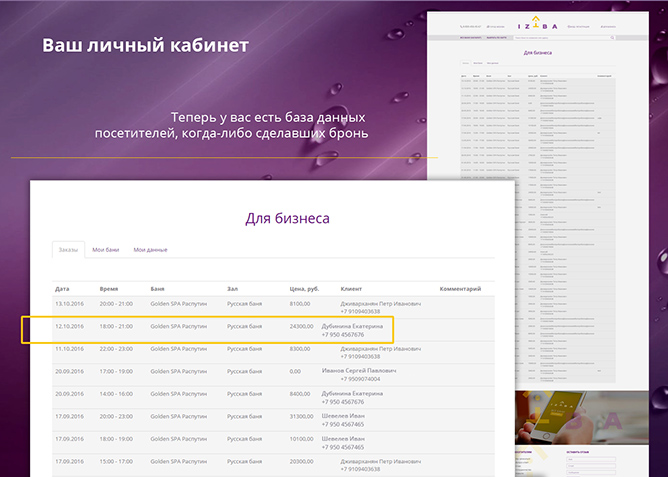Click the price 10100,00
Viewport: 668px width, 477px height.
click(302, 439)
